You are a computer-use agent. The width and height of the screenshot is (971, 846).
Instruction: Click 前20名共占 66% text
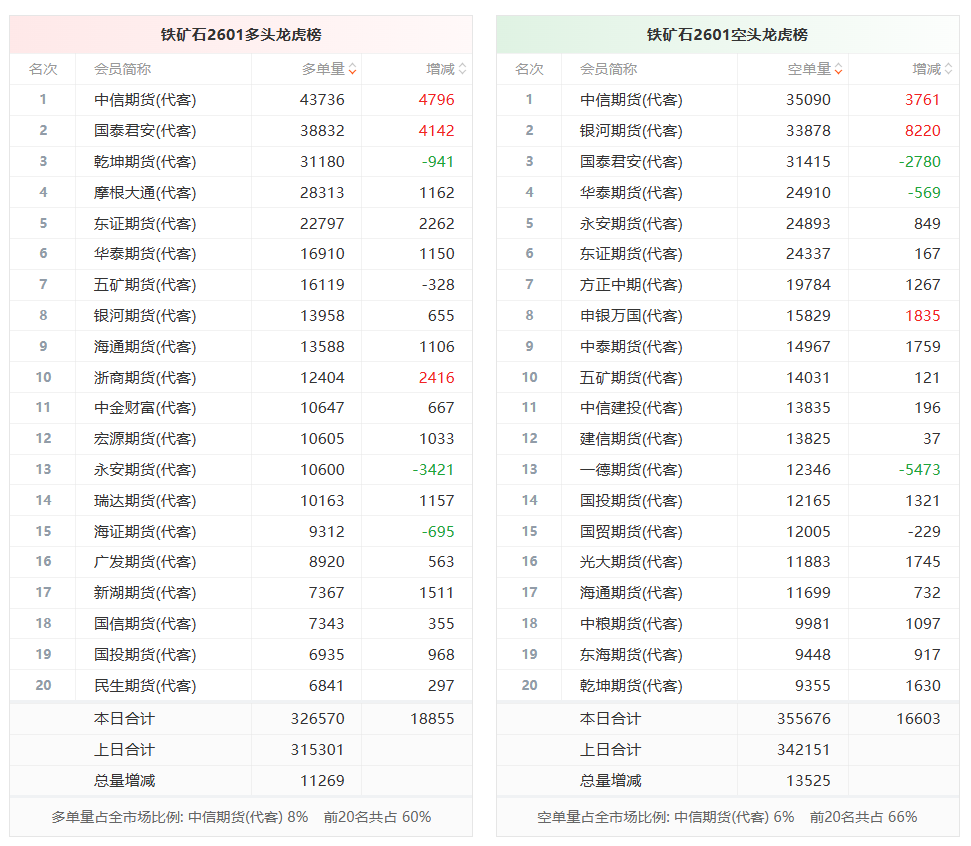863,818
